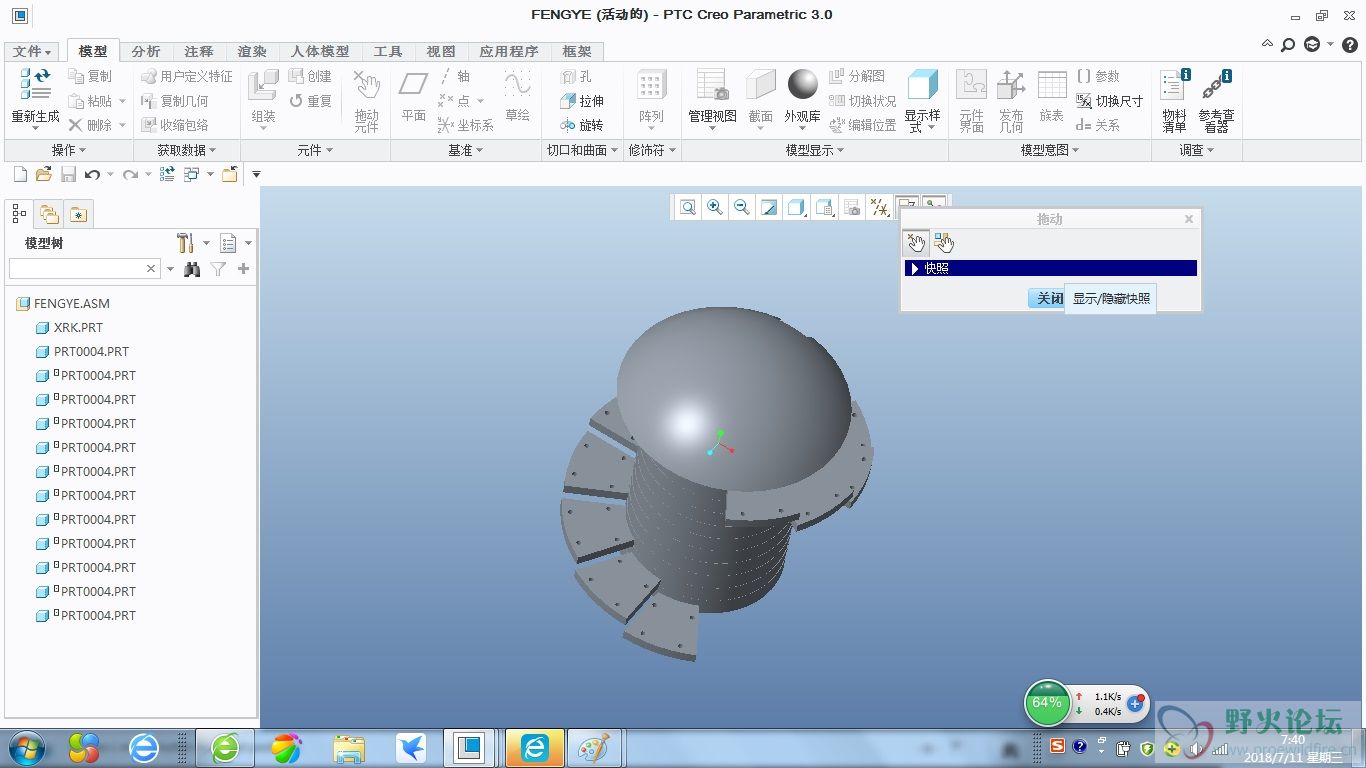Open the favorites tab in navigator
The width and height of the screenshot is (1366, 768).
(x=79, y=214)
